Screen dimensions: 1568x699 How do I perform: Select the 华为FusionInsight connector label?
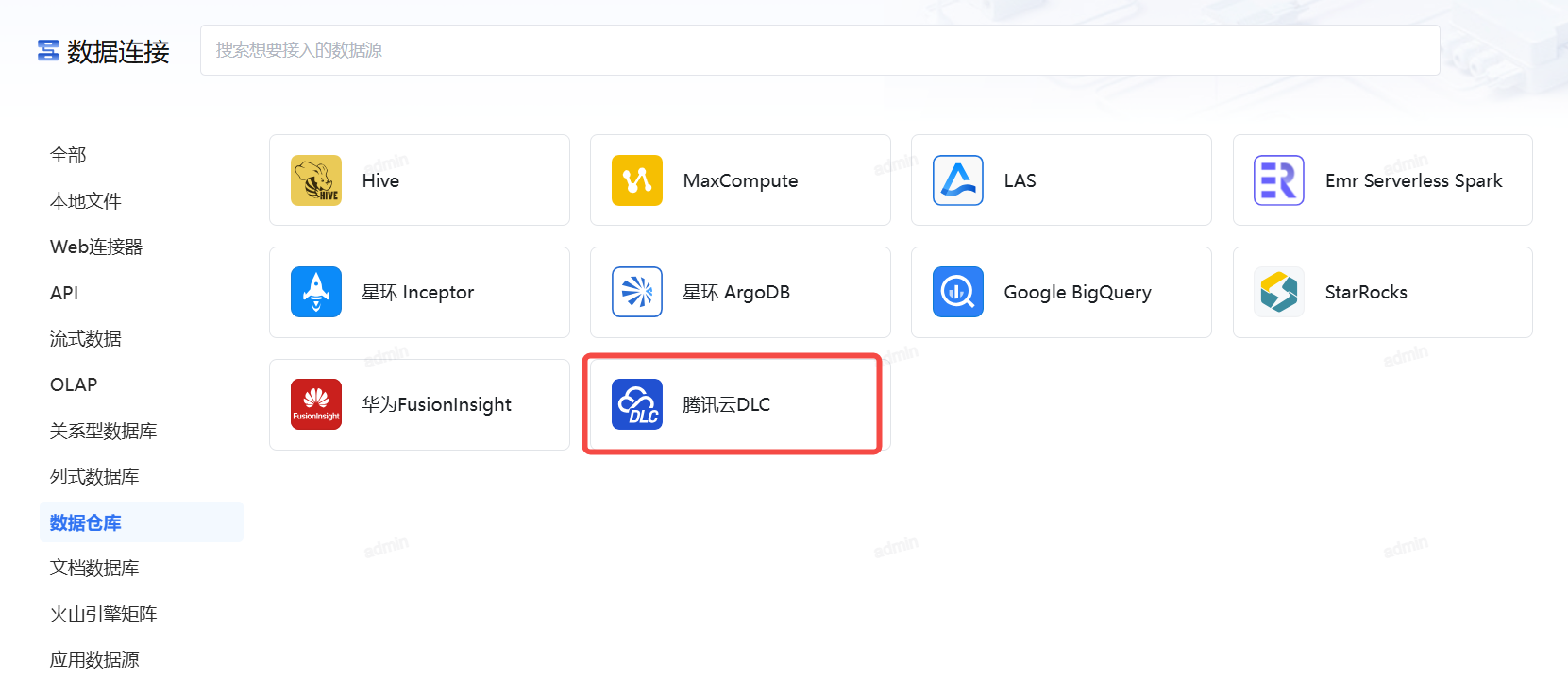436,404
